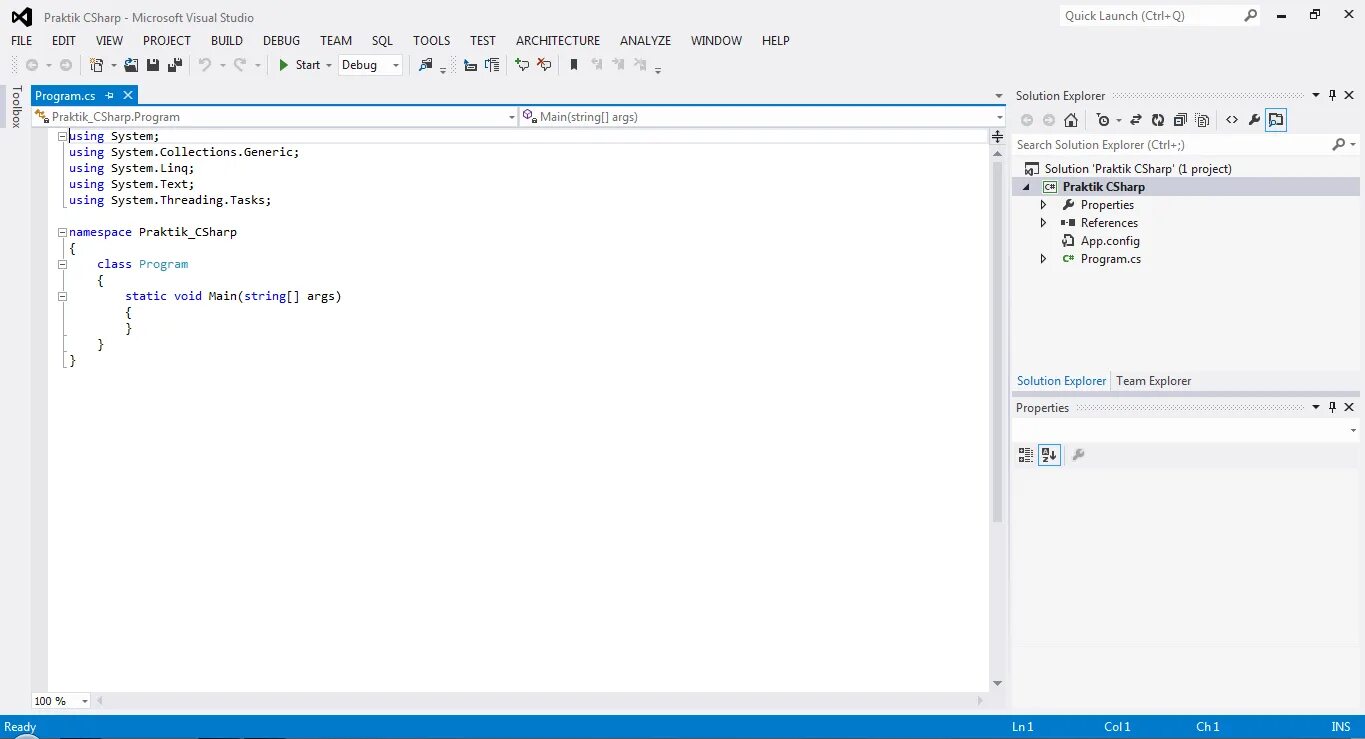
Task: Expand the Program.cs tree node
Action: pos(1043,259)
